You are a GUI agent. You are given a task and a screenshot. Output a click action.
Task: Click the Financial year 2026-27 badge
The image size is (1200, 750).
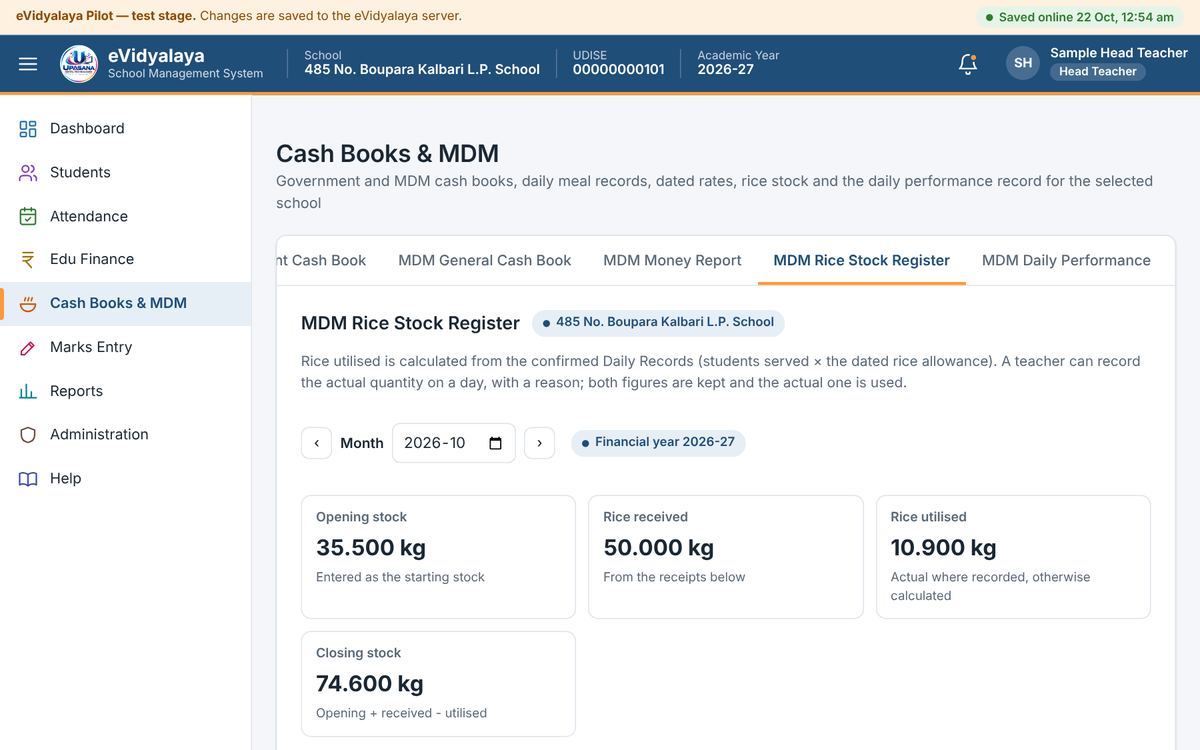(x=658, y=443)
